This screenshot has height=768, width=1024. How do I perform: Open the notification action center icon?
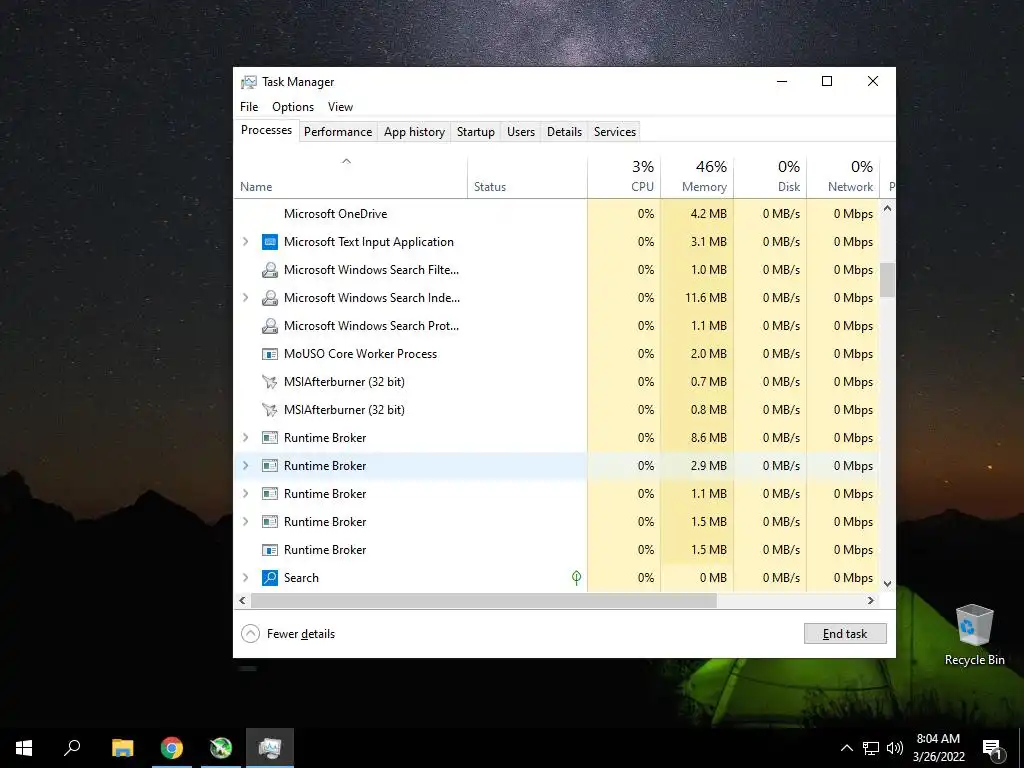coord(993,748)
